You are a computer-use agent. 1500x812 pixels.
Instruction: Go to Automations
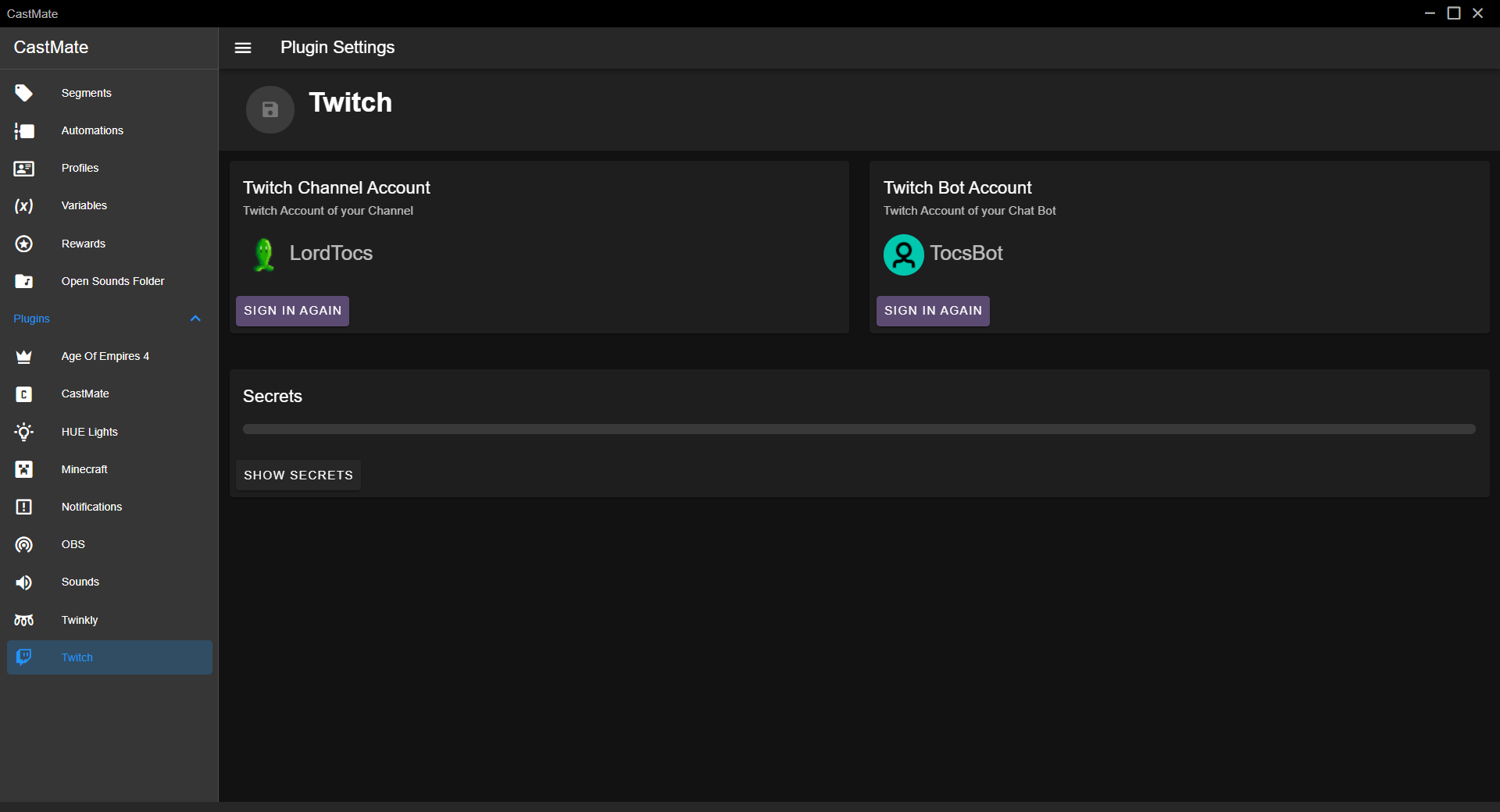click(x=109, y=130)
